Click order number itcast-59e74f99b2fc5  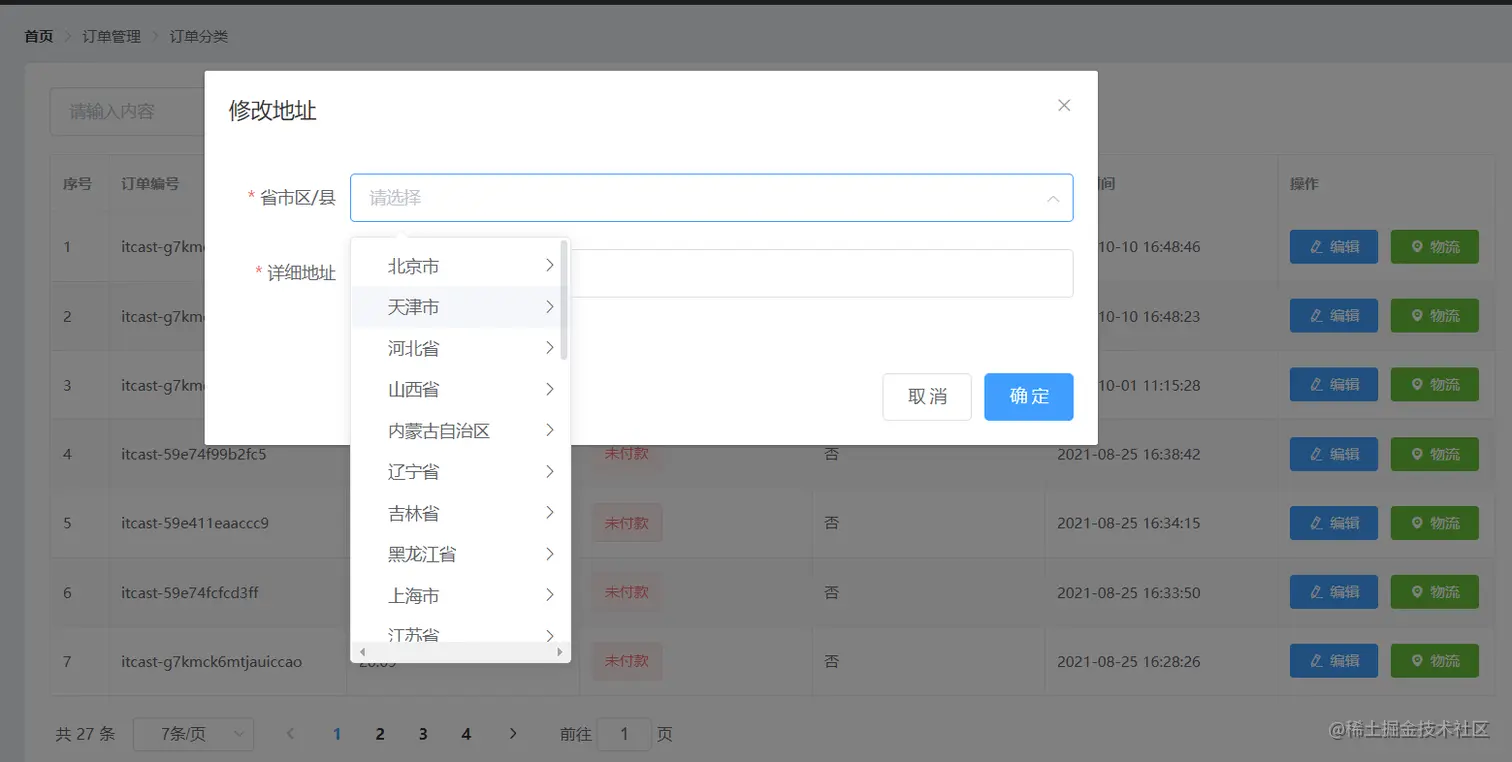point(194,454)
